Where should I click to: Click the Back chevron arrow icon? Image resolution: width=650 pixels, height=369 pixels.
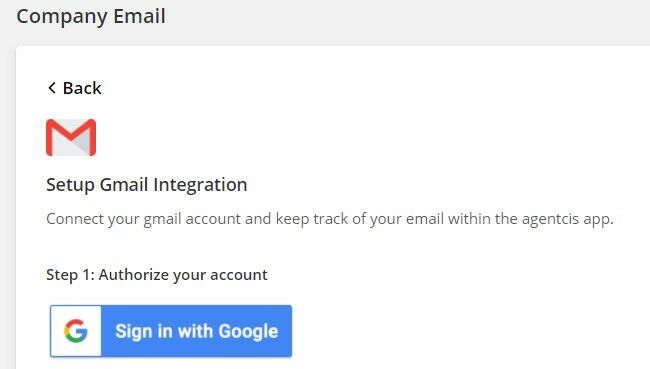coord(52,88)
